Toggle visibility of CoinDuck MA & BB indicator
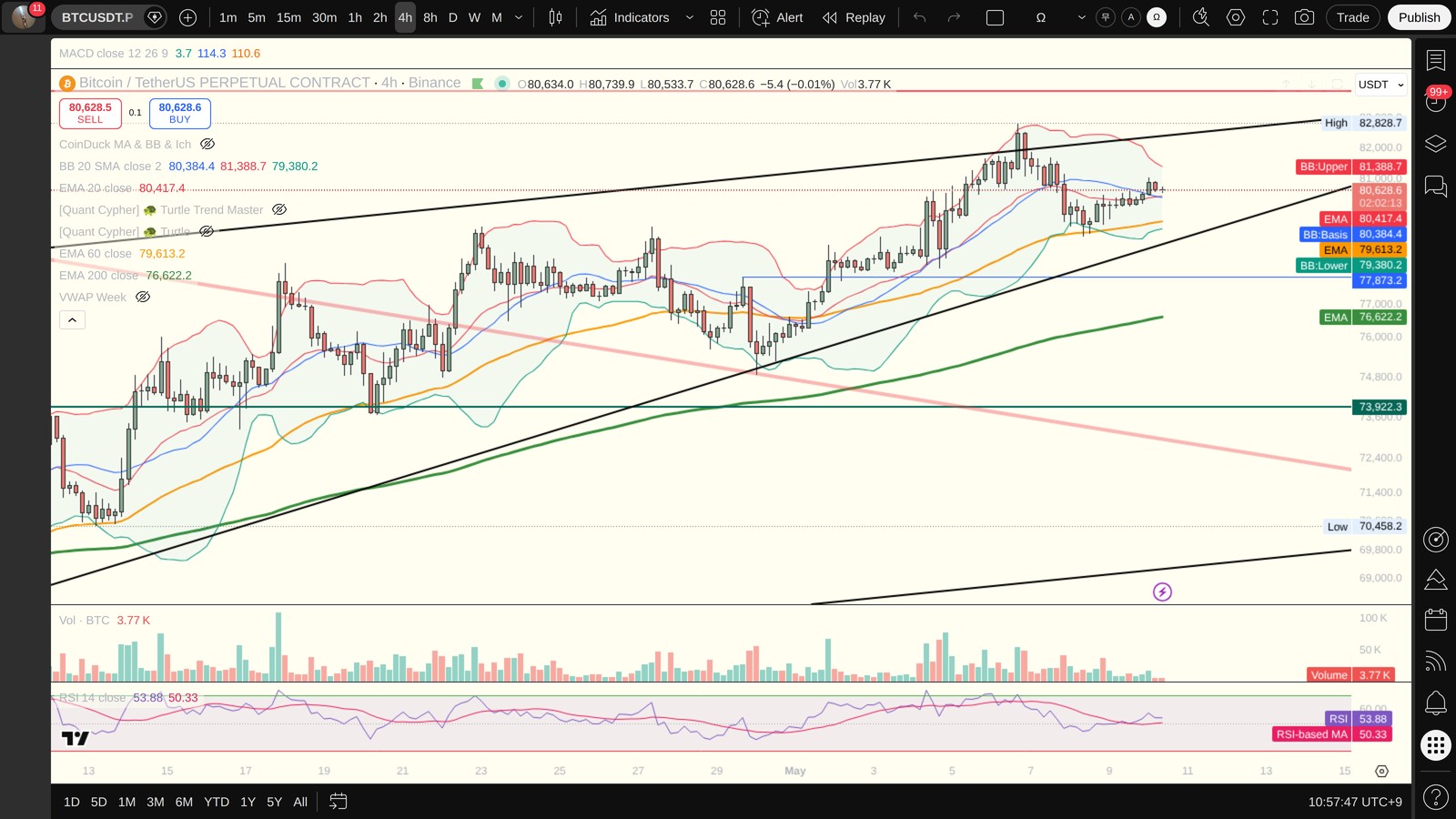 pos(207,144)
